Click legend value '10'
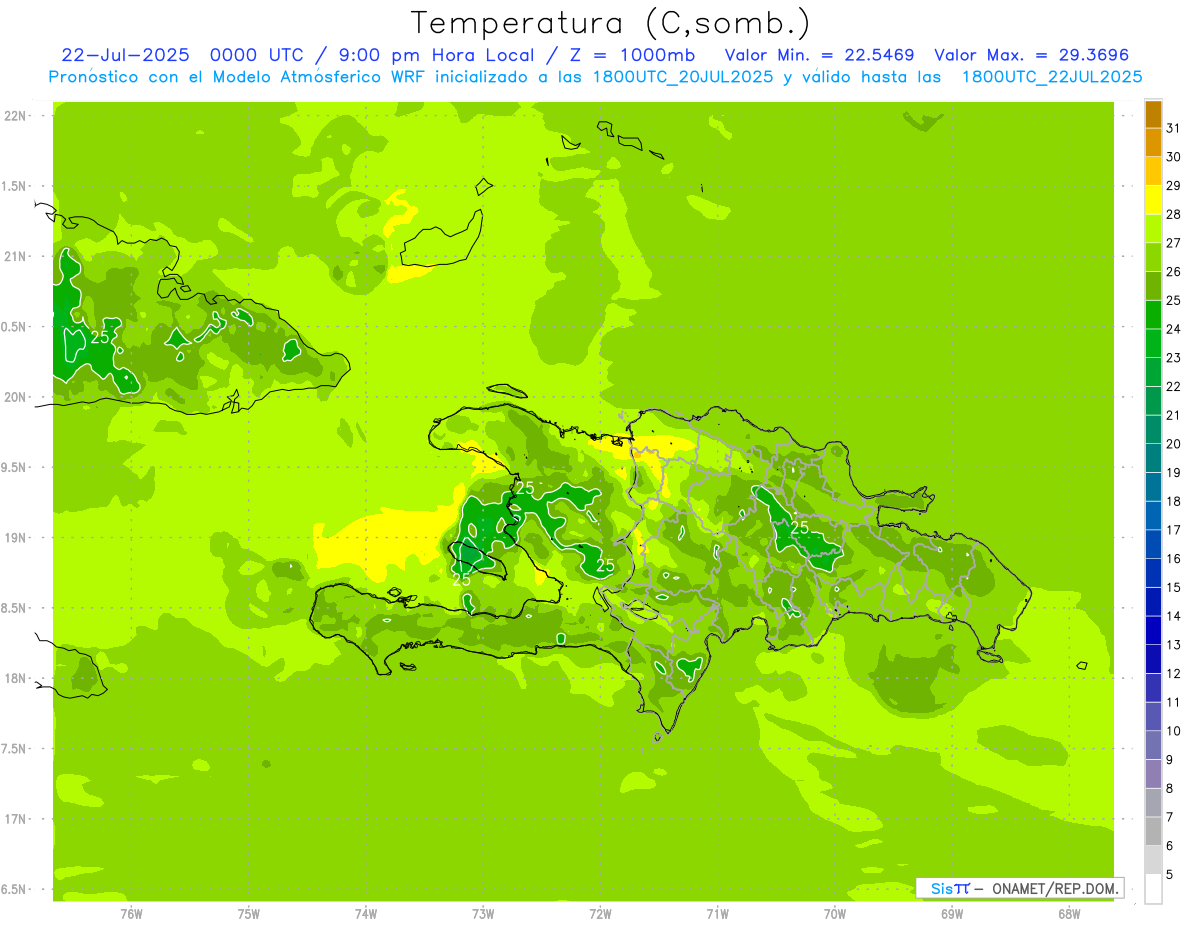 point(1174,731)
